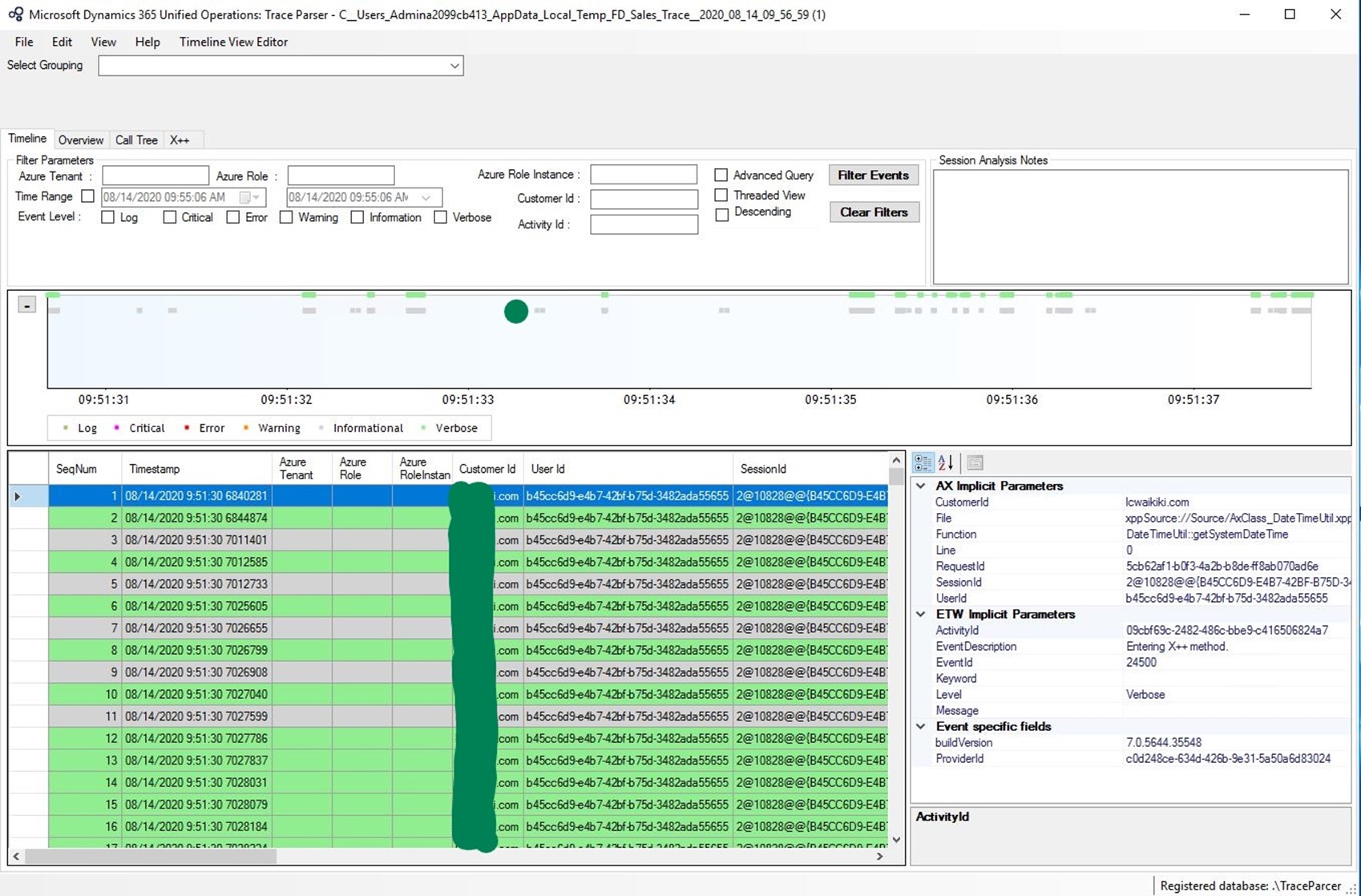The width and height of the screenshot is (1361, 896).
Task: Open the Edit menu
Action: pos(62,42)
